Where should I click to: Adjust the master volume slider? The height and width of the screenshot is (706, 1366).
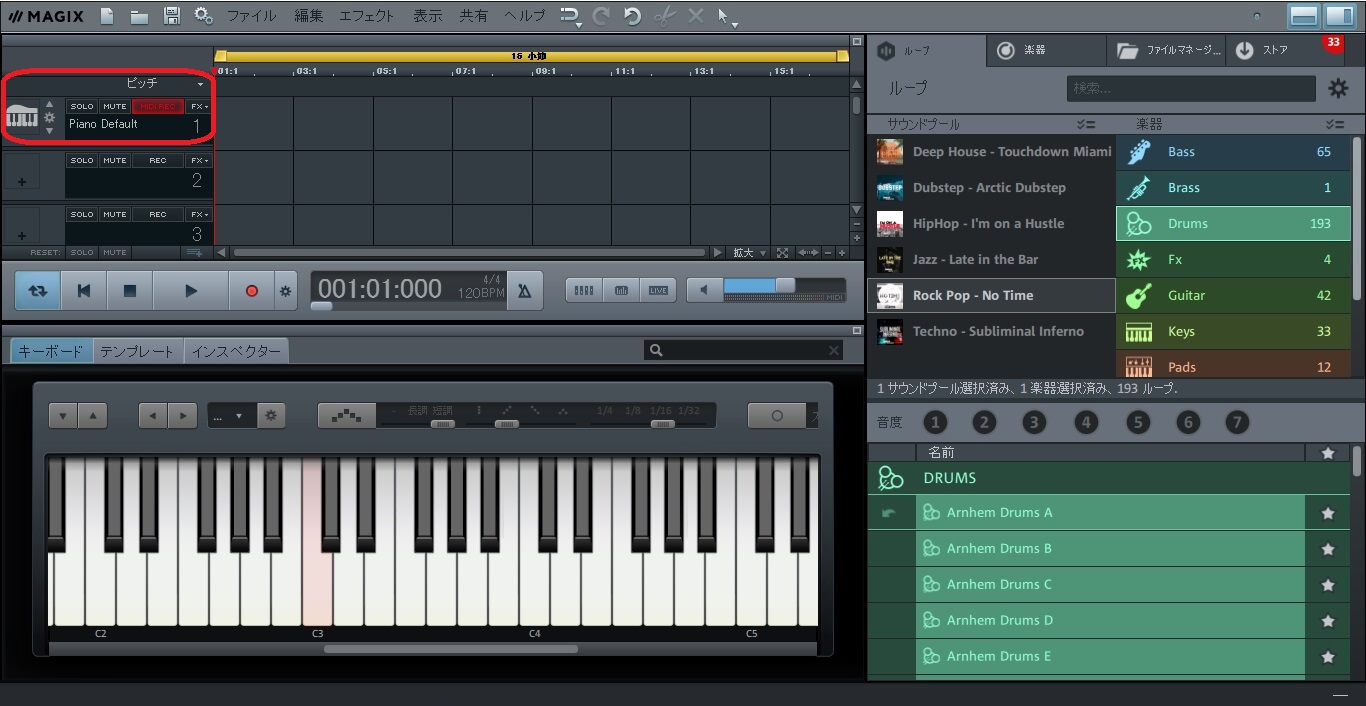click(x=785, y=286)
